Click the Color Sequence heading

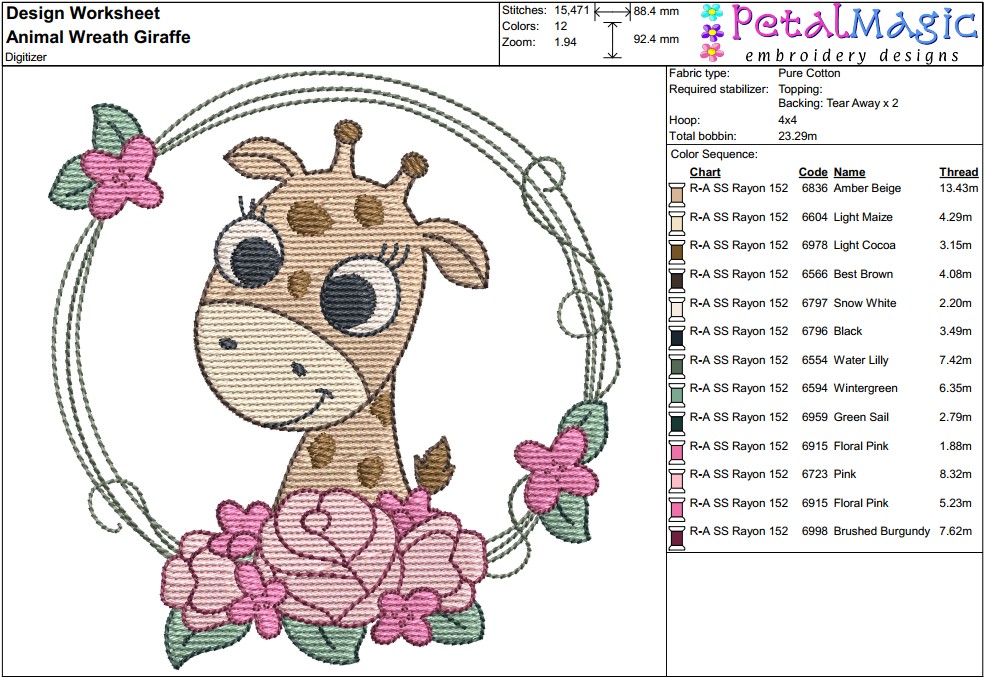click(x=714, y=154)
